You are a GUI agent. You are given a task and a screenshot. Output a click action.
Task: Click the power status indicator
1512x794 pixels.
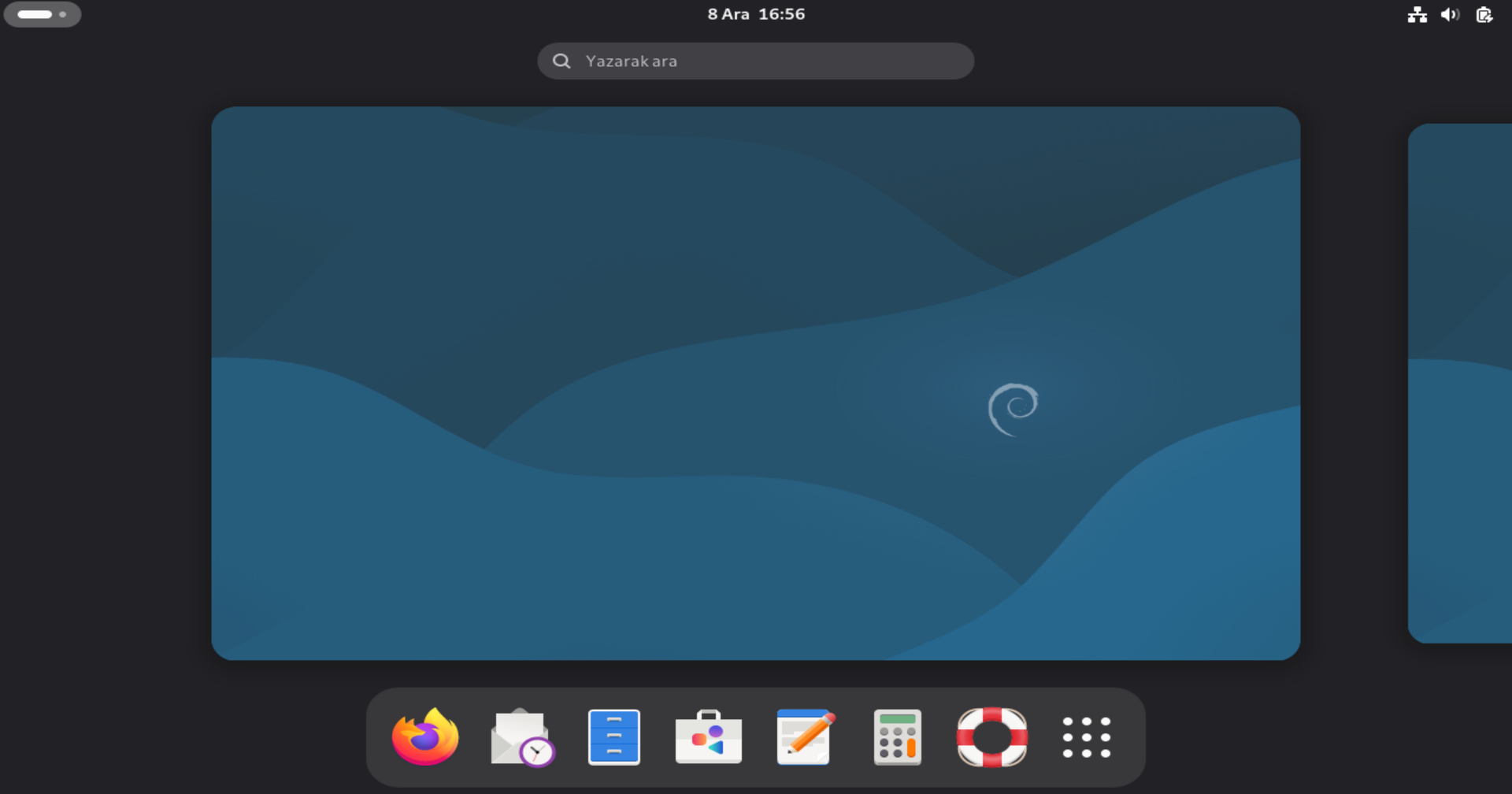click(1484, 14)
